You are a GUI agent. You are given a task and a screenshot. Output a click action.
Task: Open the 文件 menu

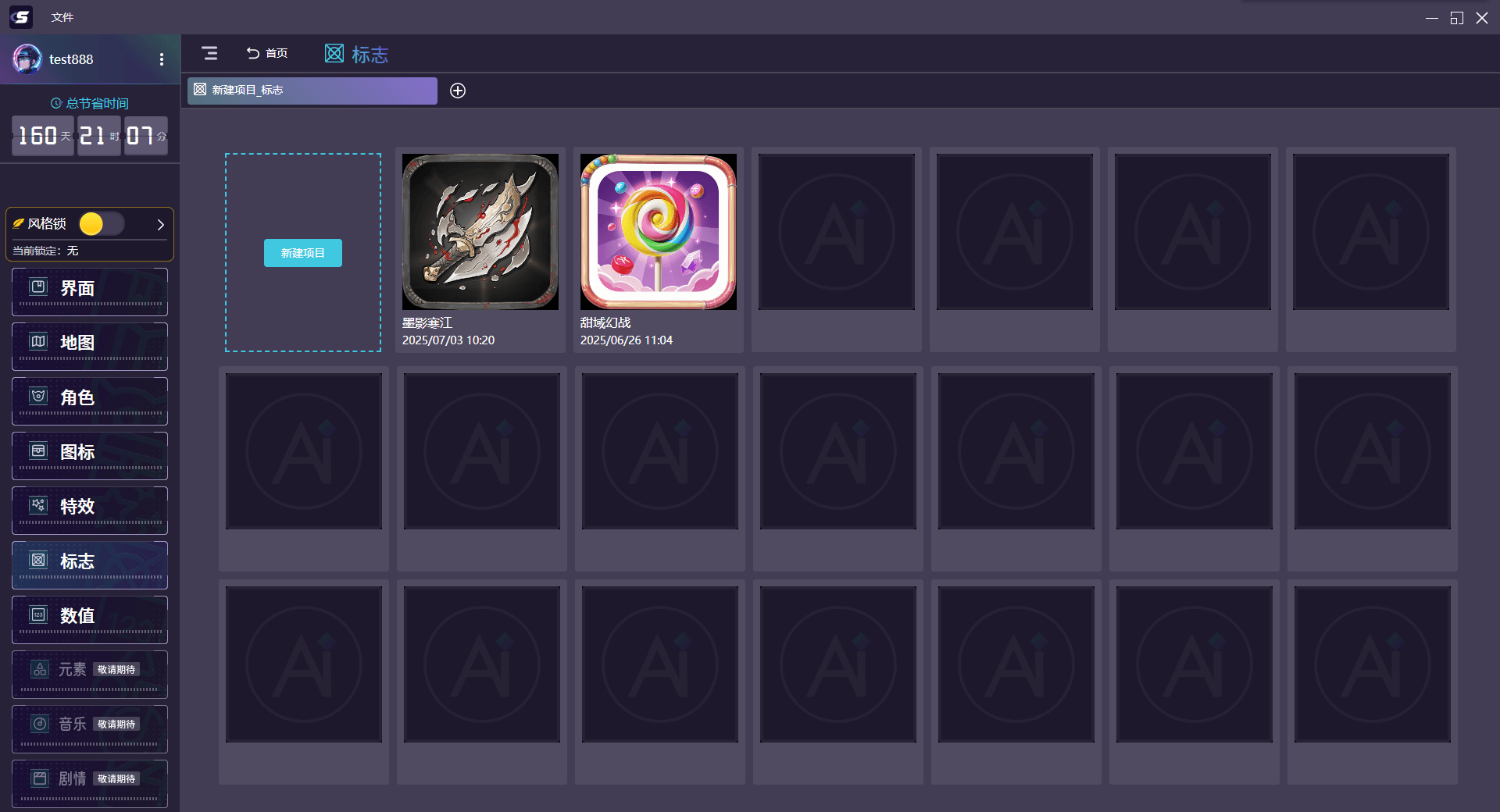coord(62,17)
